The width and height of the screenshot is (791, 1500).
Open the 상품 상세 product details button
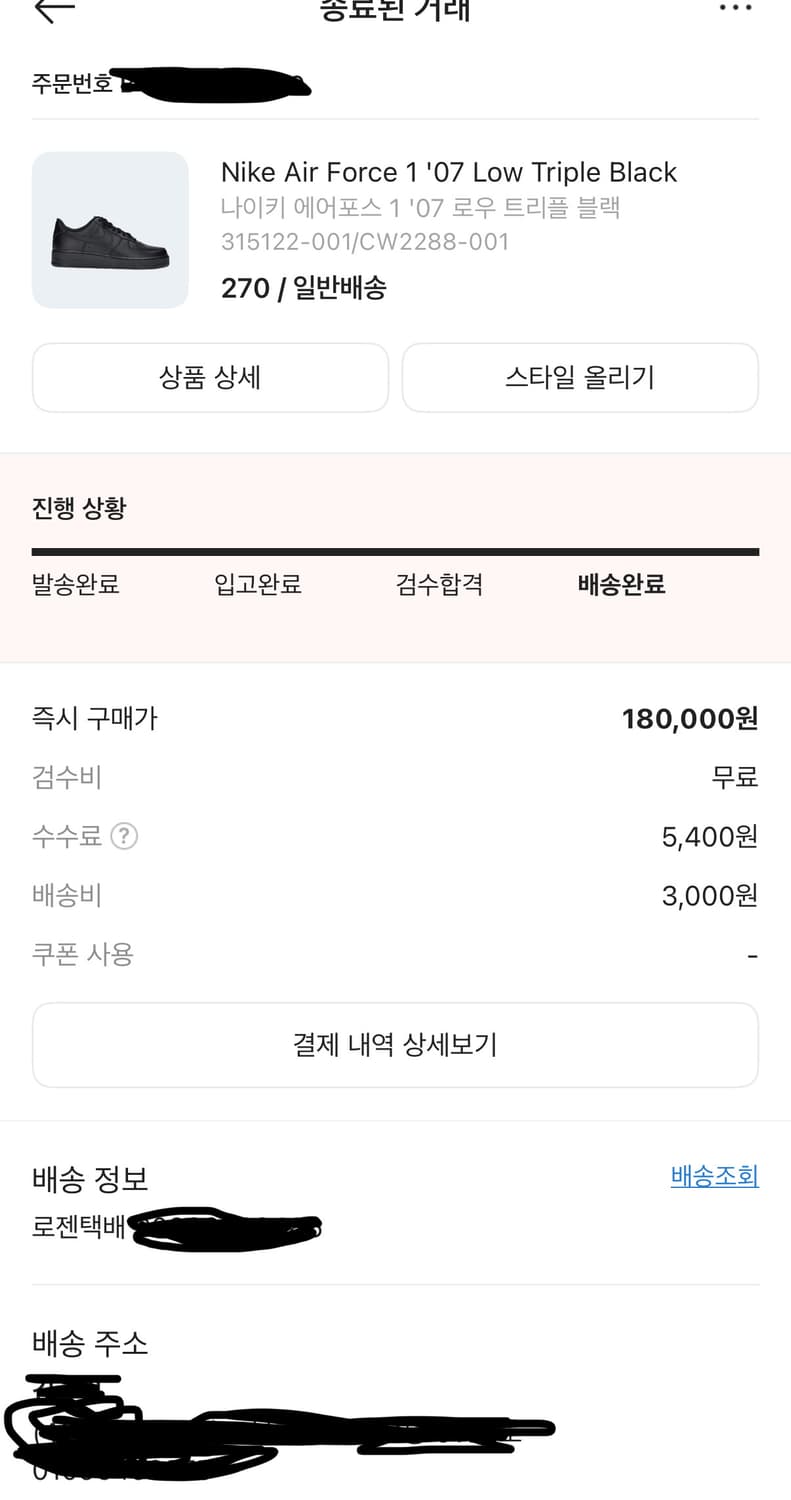click(x=210, y=378)
